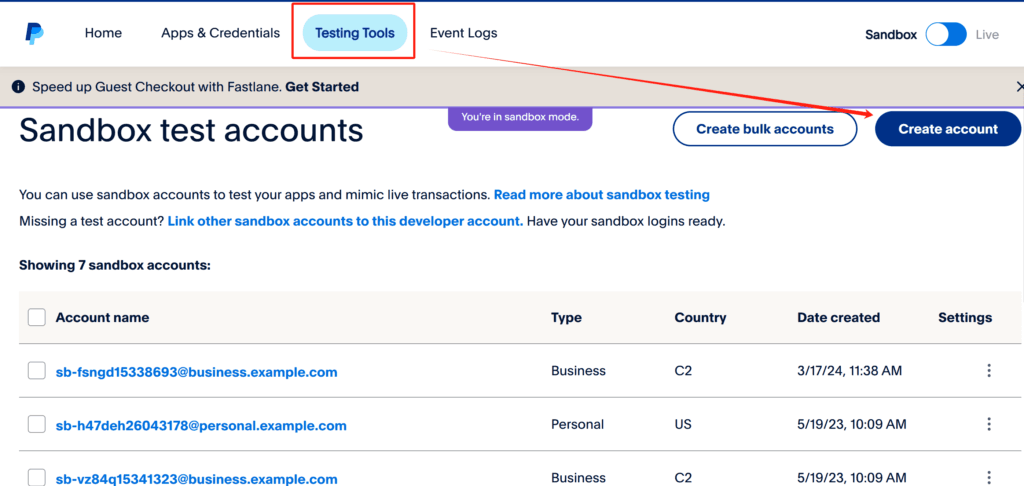
Task: Open settings menu for sb-vz84q15341323 account
Action: 989,478
